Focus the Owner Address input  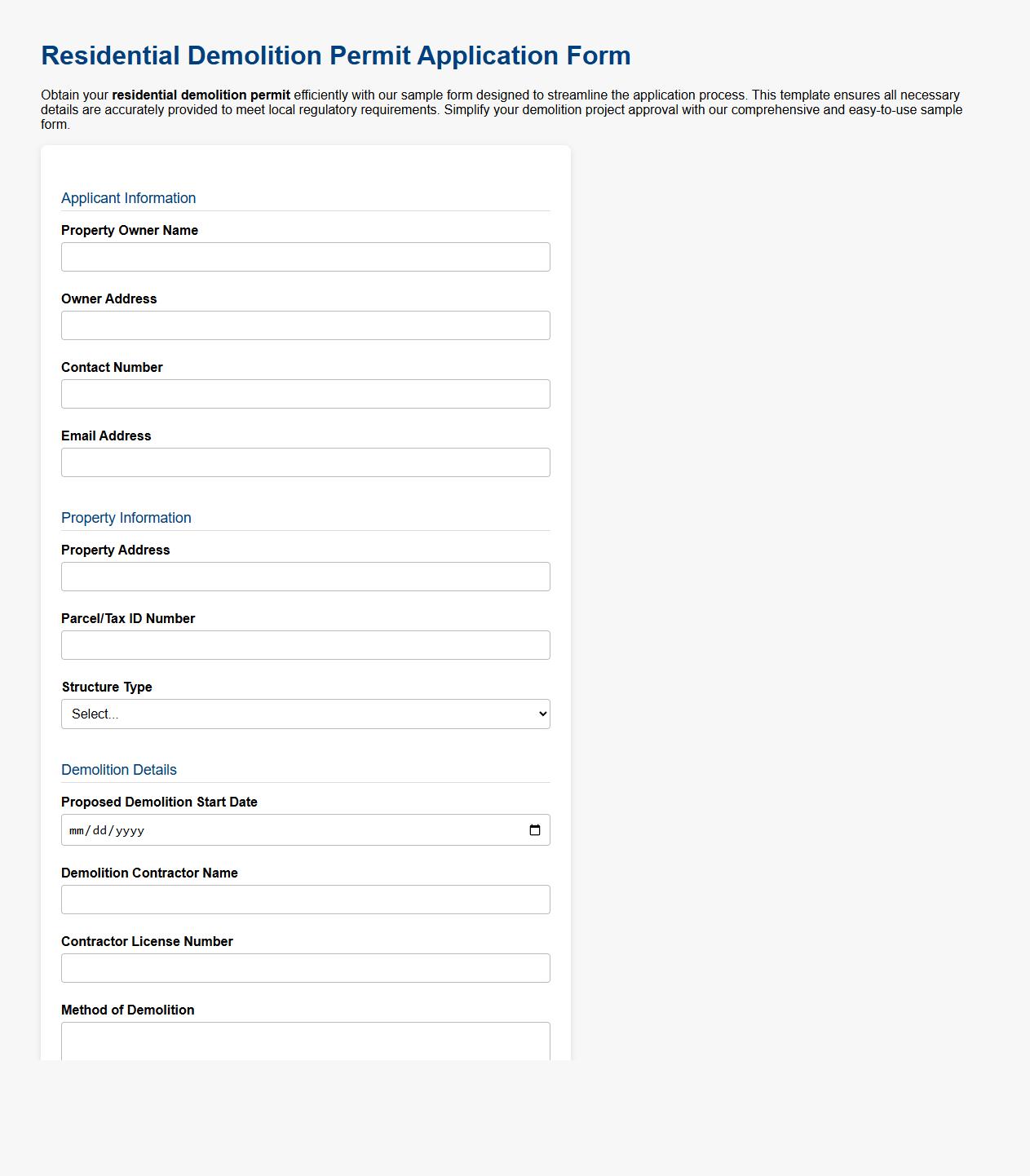pyautogui.click(x=305, y=325)
